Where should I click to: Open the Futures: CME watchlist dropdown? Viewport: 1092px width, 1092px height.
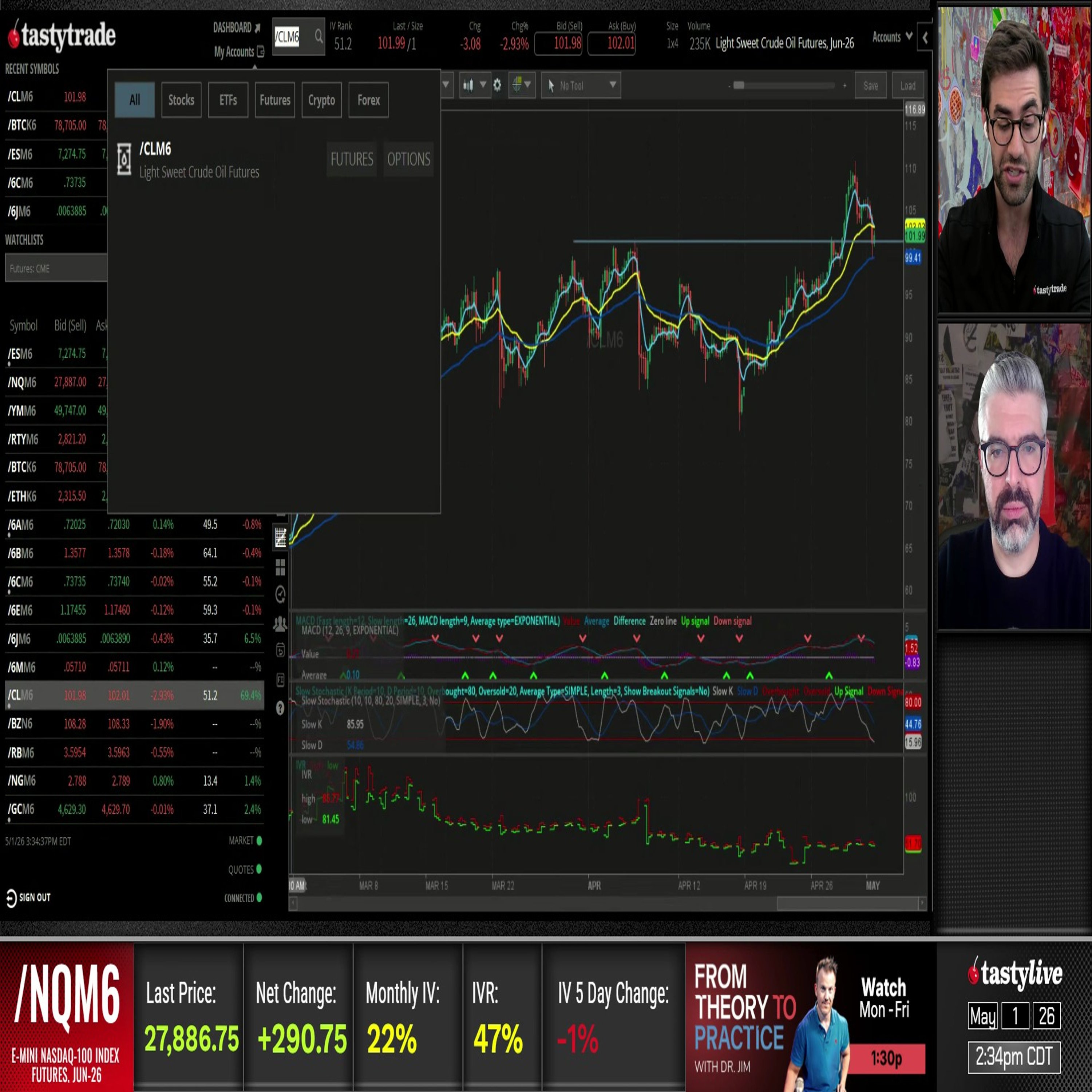[x=56, y=269]
